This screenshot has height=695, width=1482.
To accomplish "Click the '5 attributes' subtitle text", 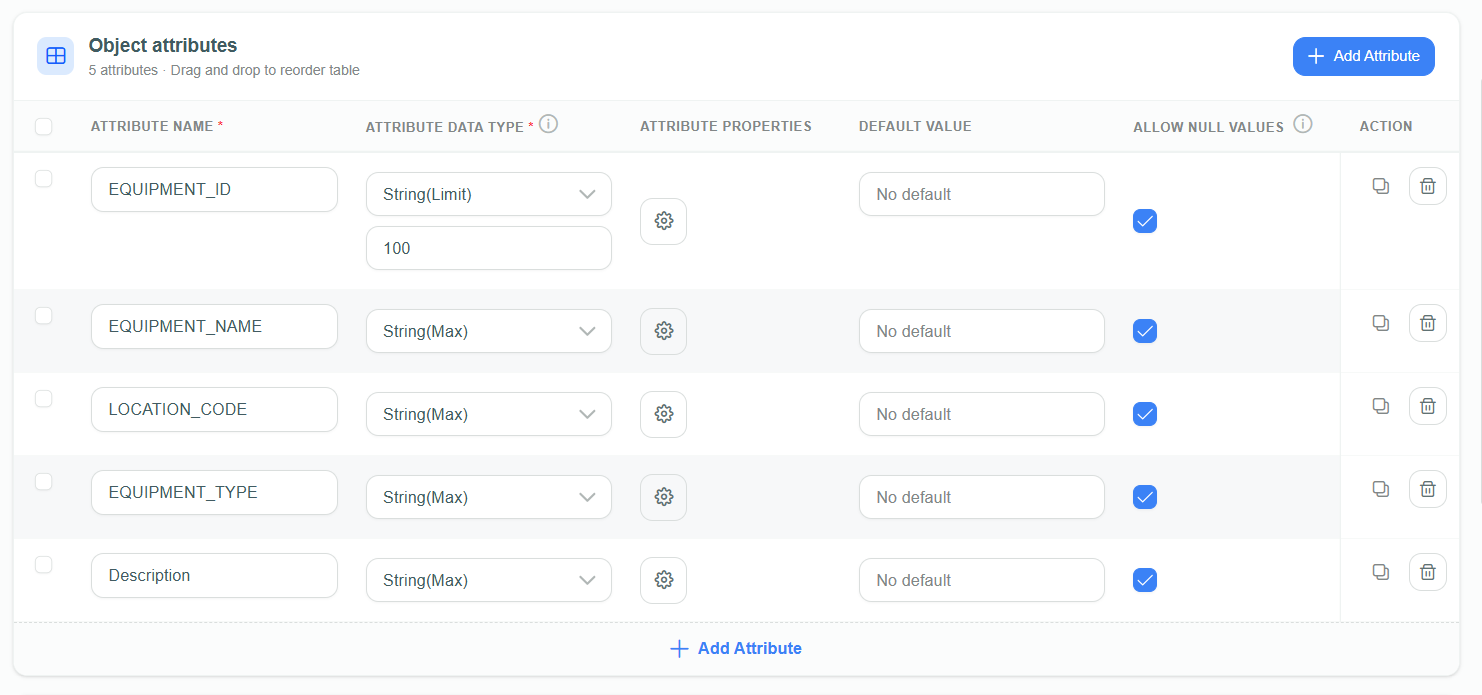I will (x=123, y=70).
